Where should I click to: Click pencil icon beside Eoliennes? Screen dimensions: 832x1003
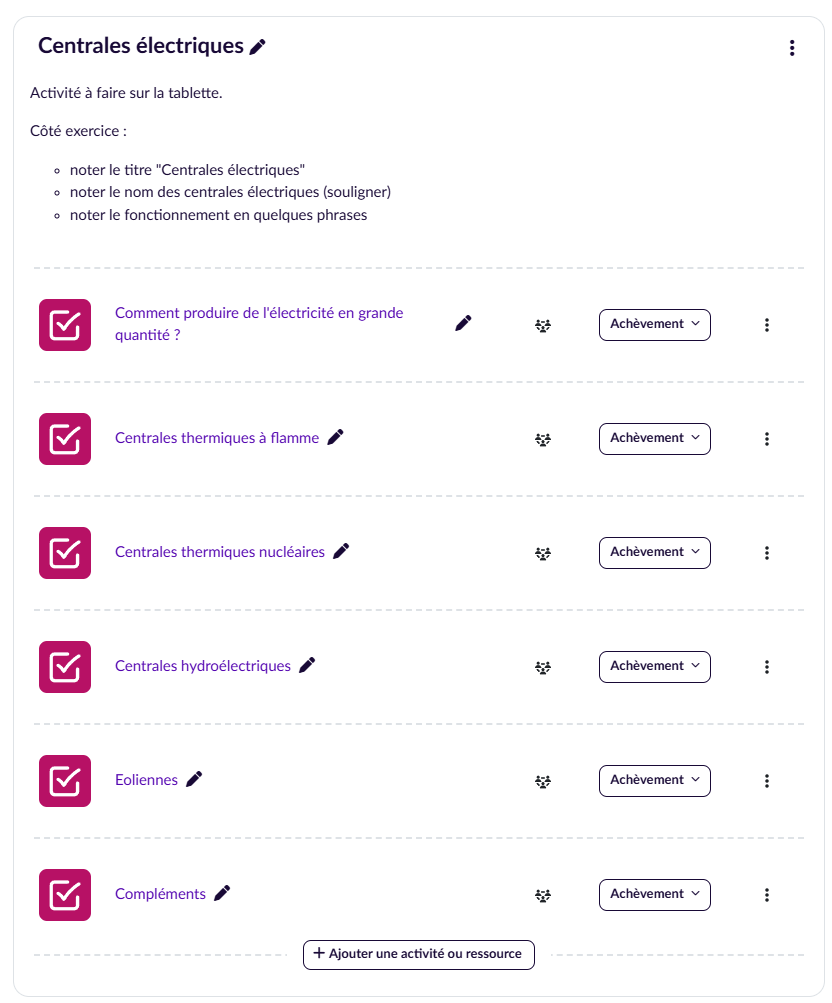(x=194, y=779)
